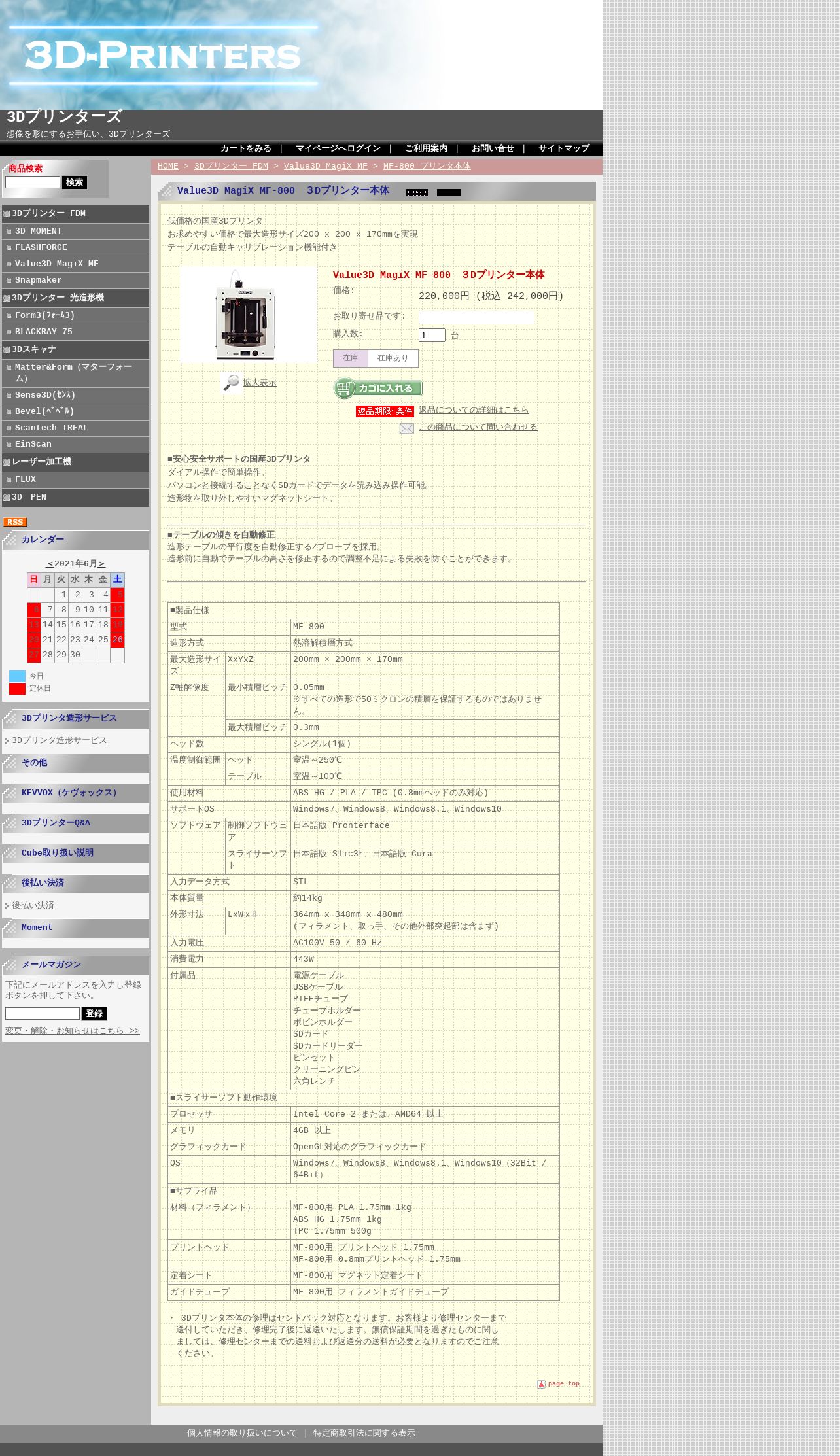Open 3D PEN category in sidebar

75,498
